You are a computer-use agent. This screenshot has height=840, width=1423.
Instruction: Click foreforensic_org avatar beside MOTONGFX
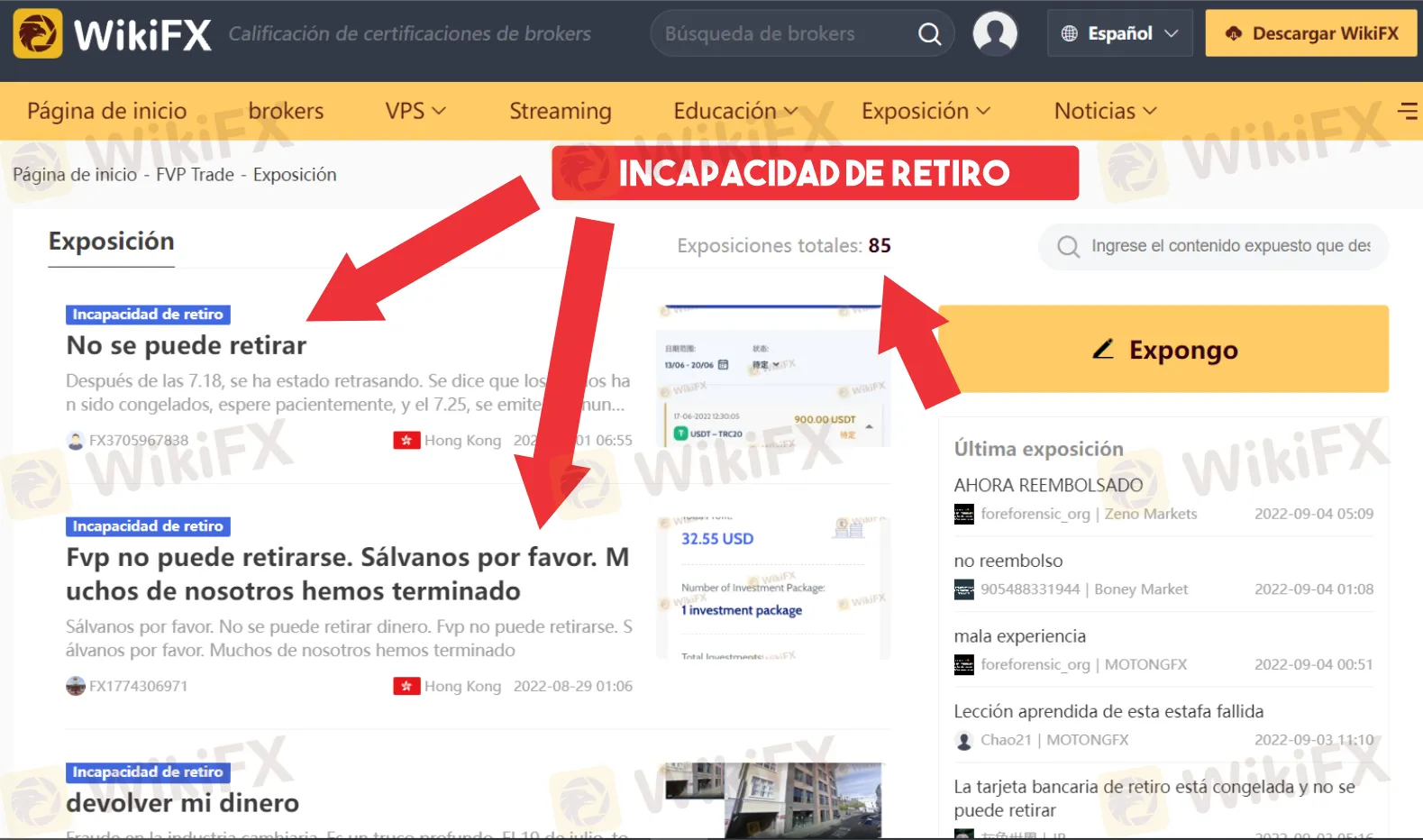coord(964,664)
